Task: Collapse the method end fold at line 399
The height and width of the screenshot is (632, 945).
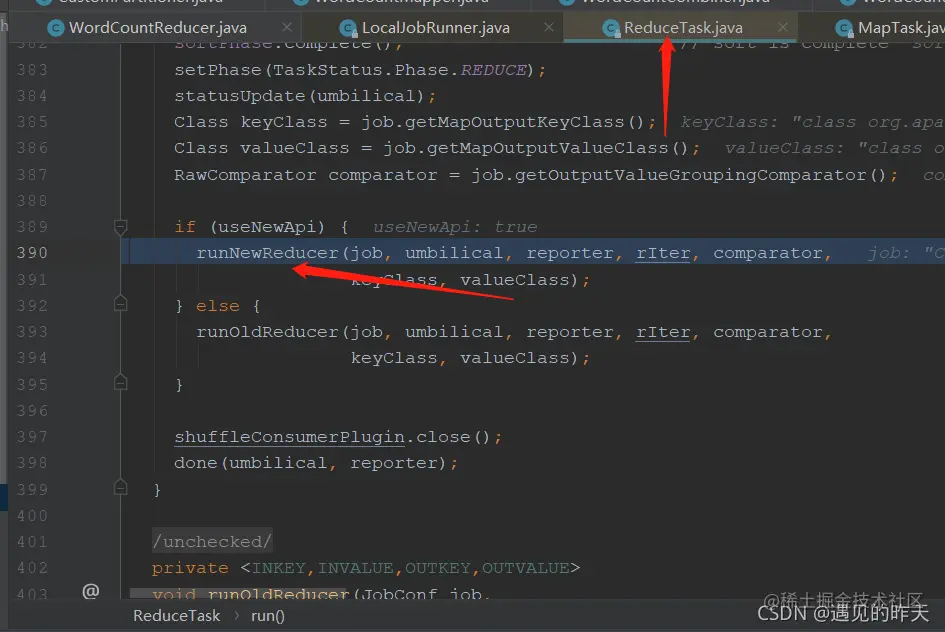Action: point(121,487)
